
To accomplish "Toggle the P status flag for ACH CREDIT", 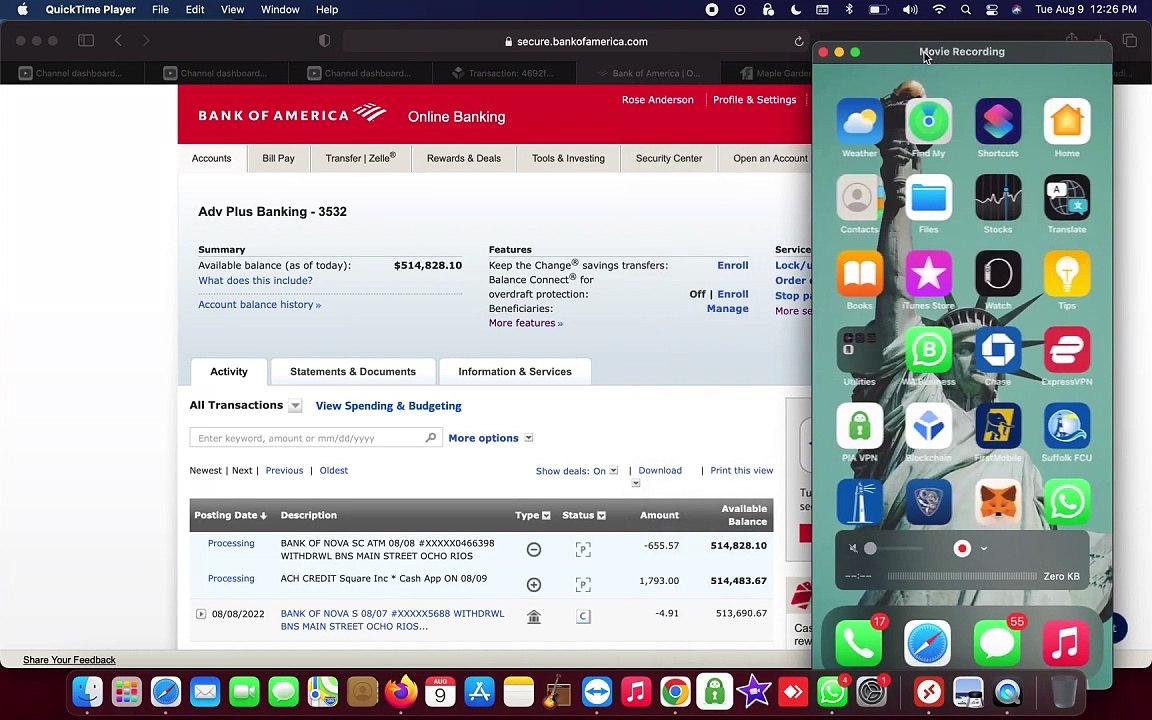I will pyautogui.click(x=583, y=585).
